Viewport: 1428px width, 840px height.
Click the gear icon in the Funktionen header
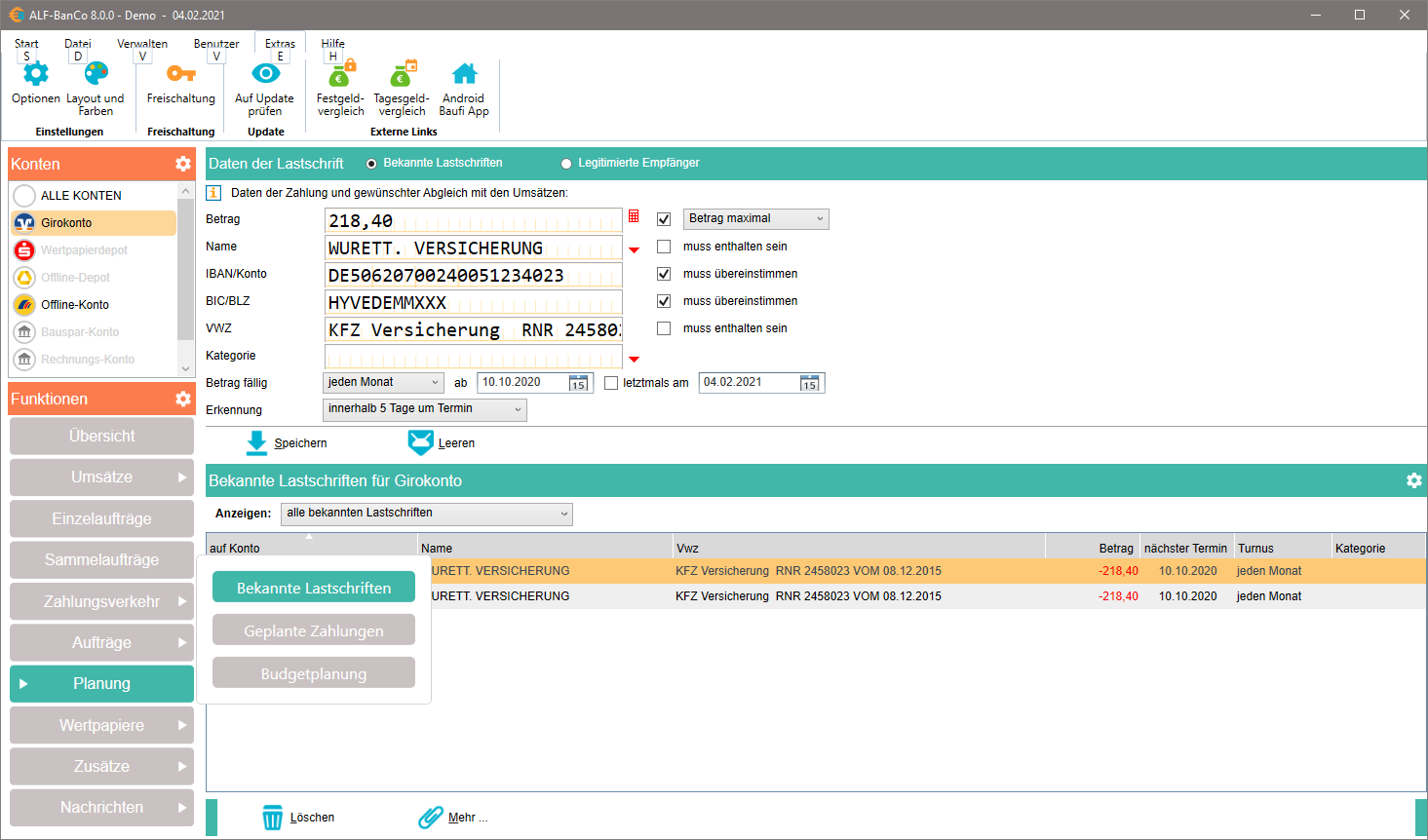click(183, 399)
